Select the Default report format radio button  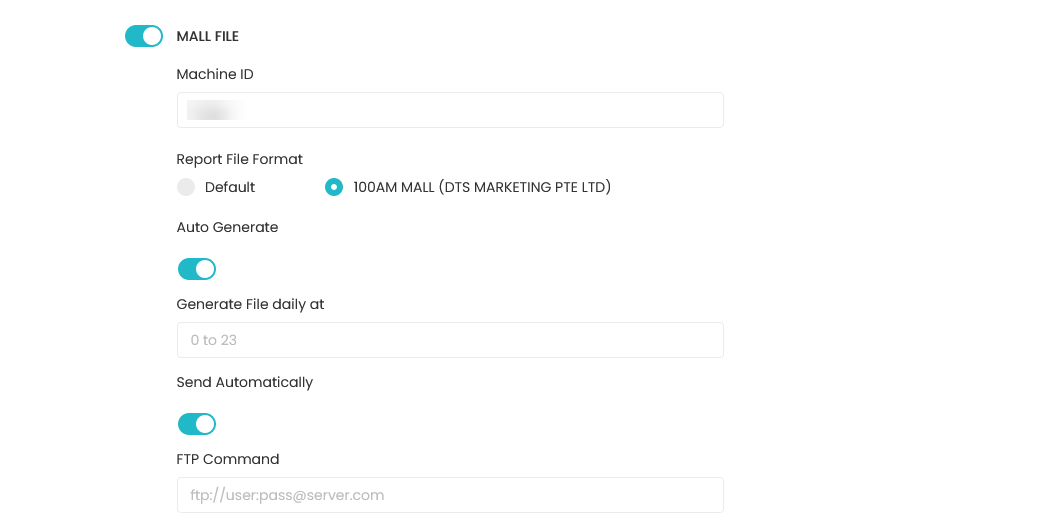[186, 187]
